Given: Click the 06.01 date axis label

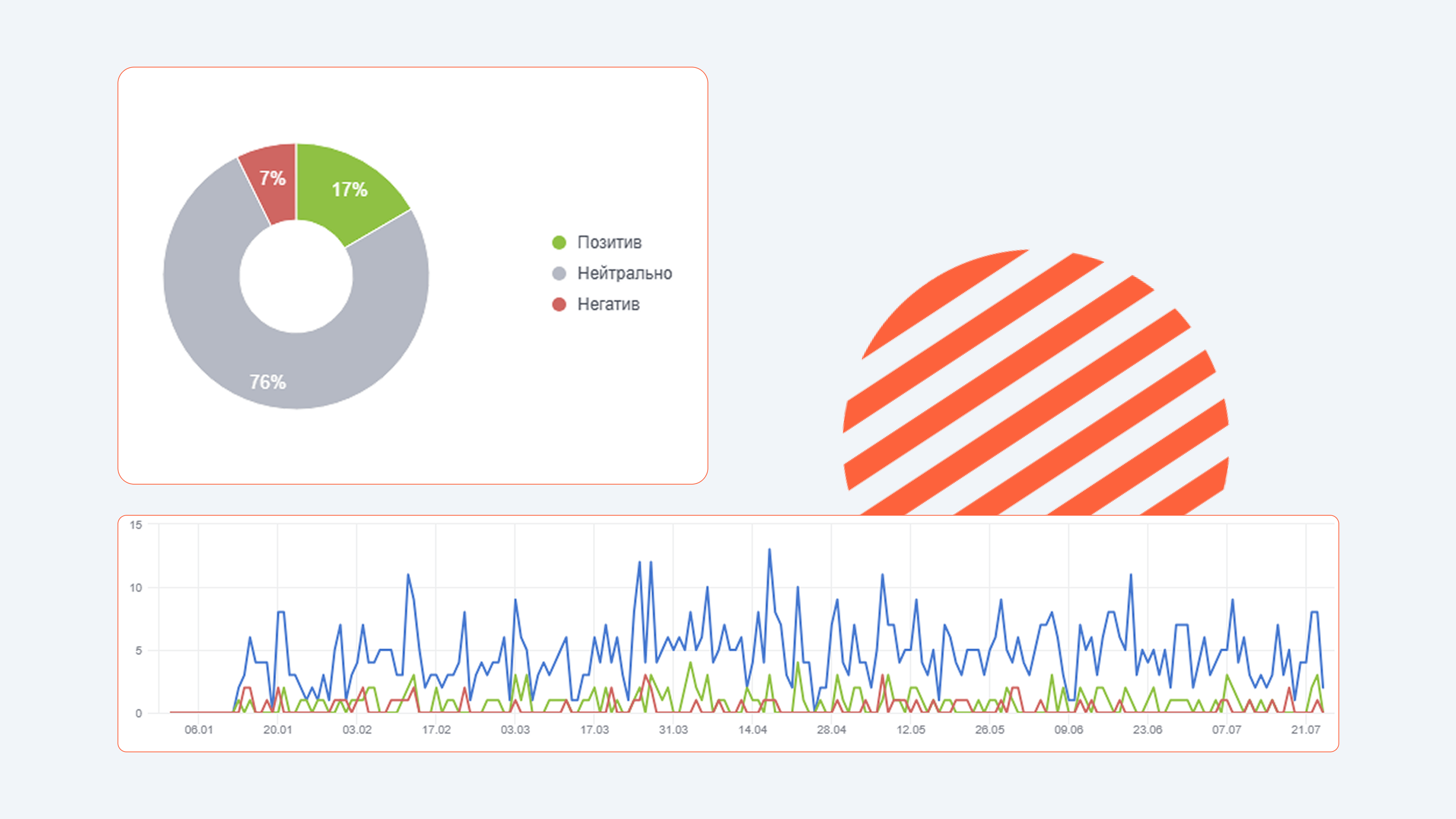Looking at the screenshot, I should click(198, 730).
